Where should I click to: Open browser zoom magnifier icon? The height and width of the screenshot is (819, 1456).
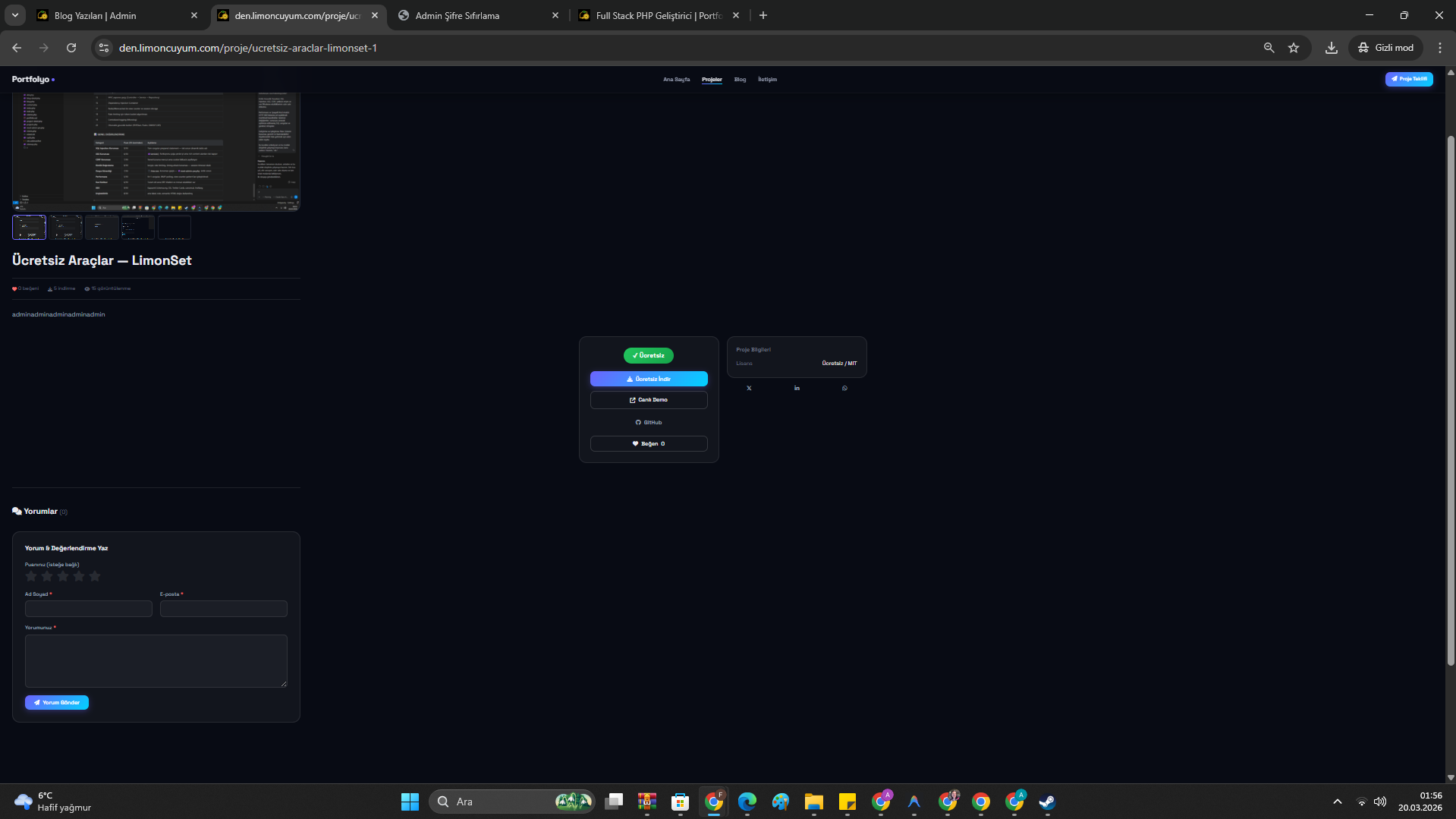coord(1269,48)
